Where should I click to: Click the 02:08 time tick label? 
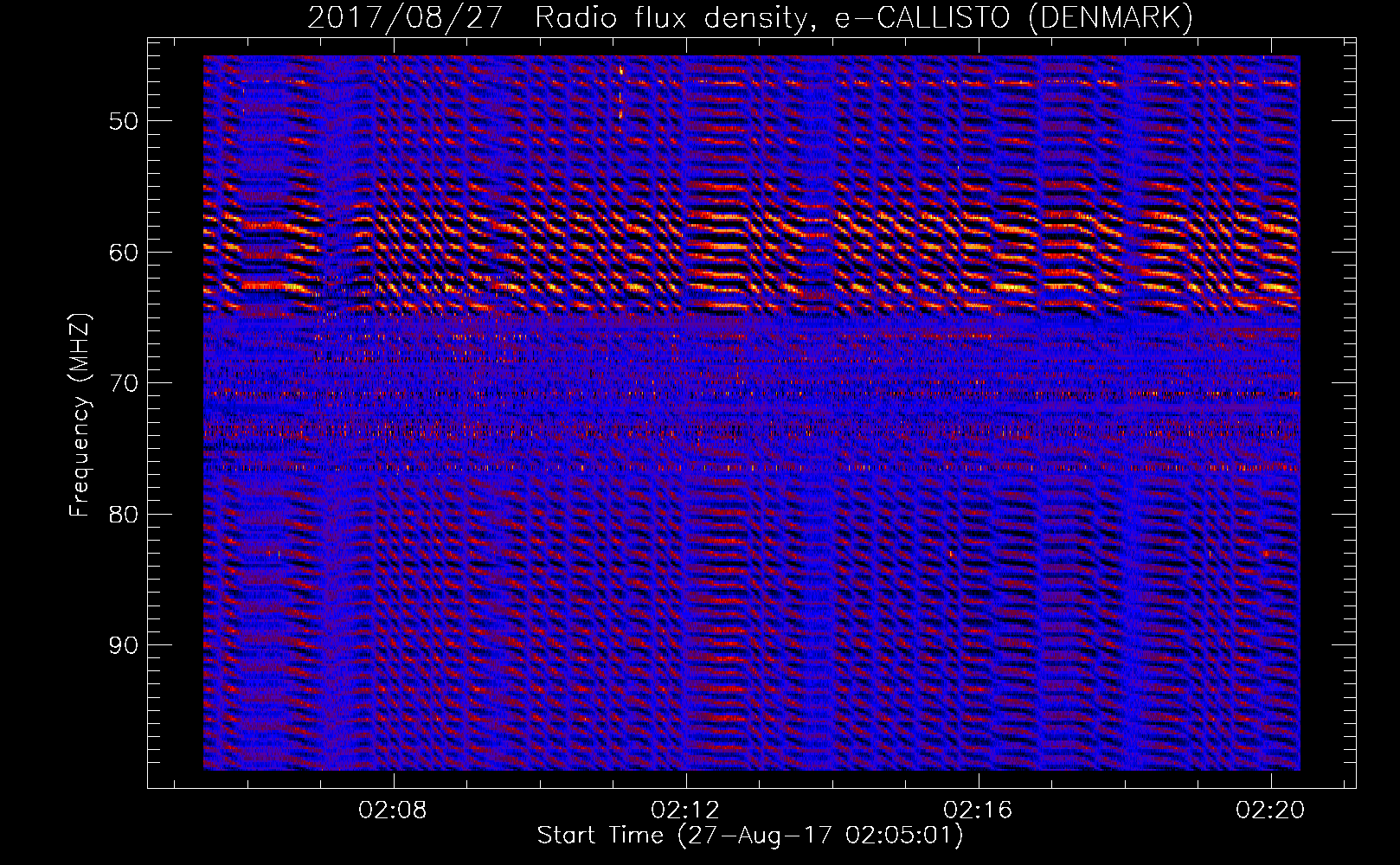click(394, 810)
